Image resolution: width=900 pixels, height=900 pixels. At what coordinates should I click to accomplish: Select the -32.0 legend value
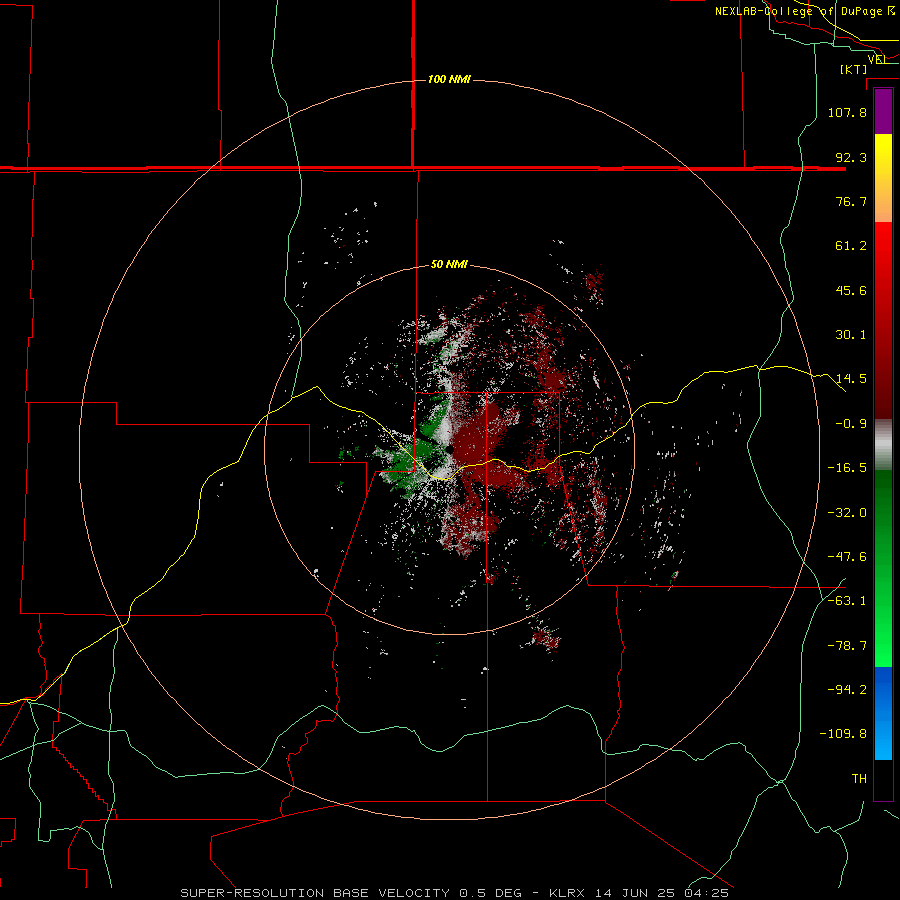pyautogui.click(x=847, y=513)
